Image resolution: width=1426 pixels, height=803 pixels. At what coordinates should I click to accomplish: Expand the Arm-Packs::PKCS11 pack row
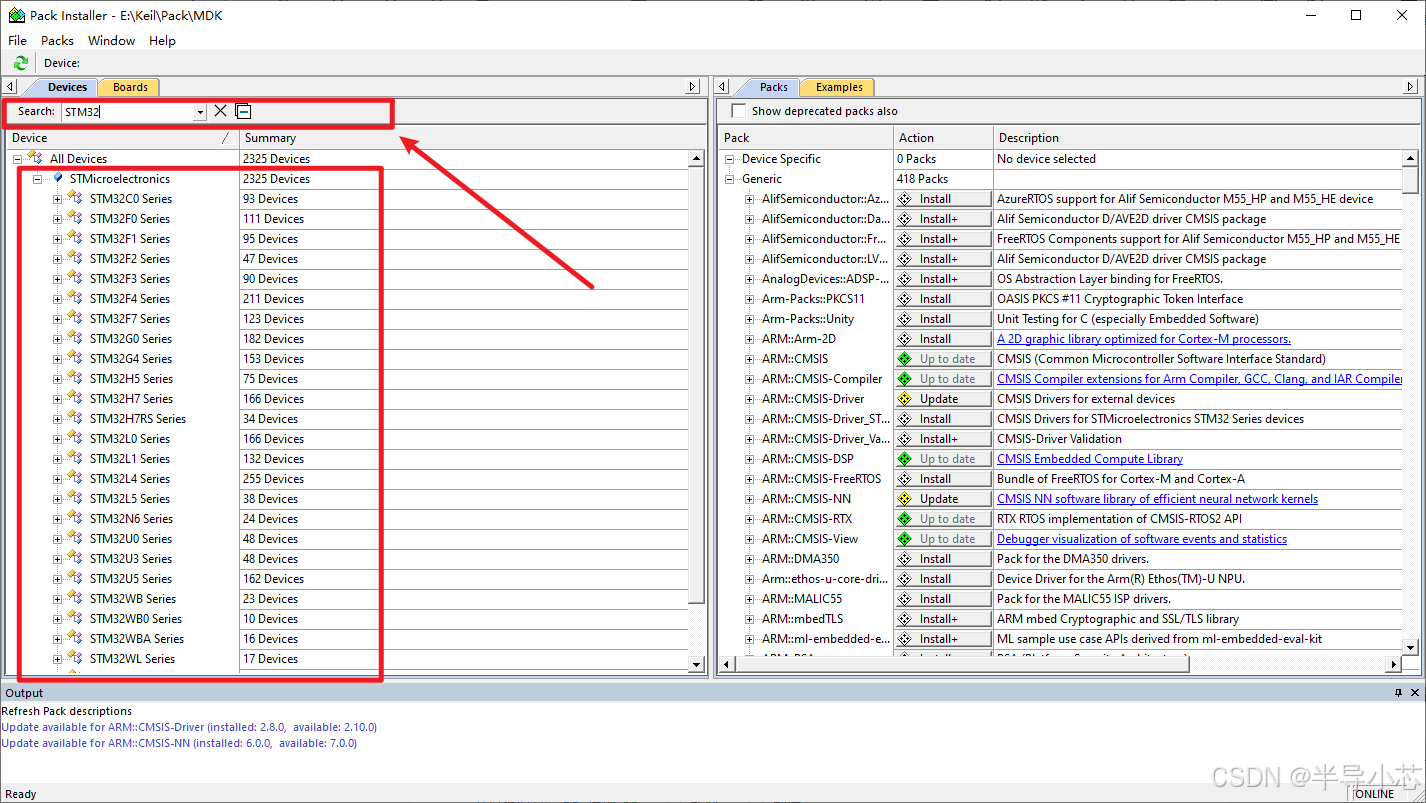coord(749,299)
